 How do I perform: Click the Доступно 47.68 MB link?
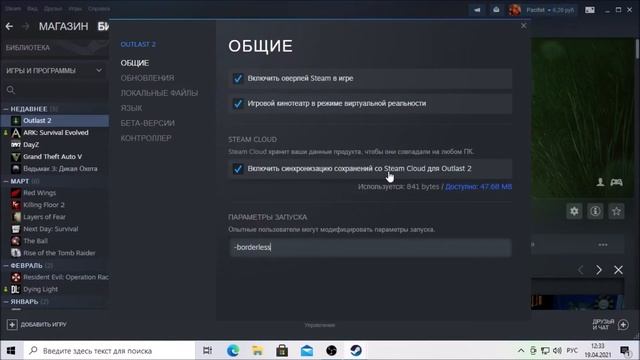478,187
